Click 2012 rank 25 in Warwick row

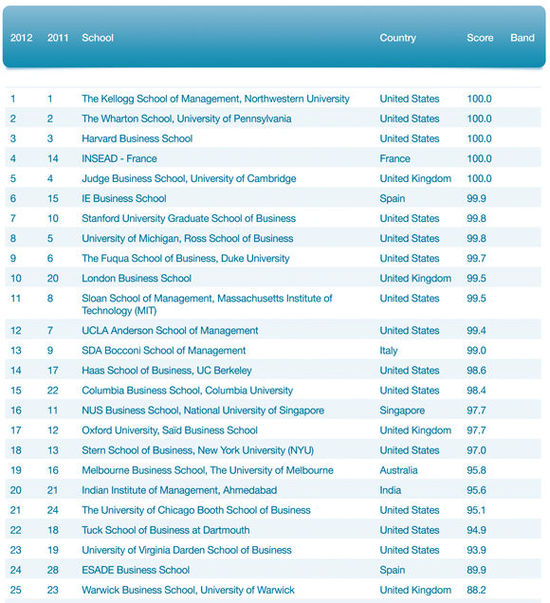(16, 590)
